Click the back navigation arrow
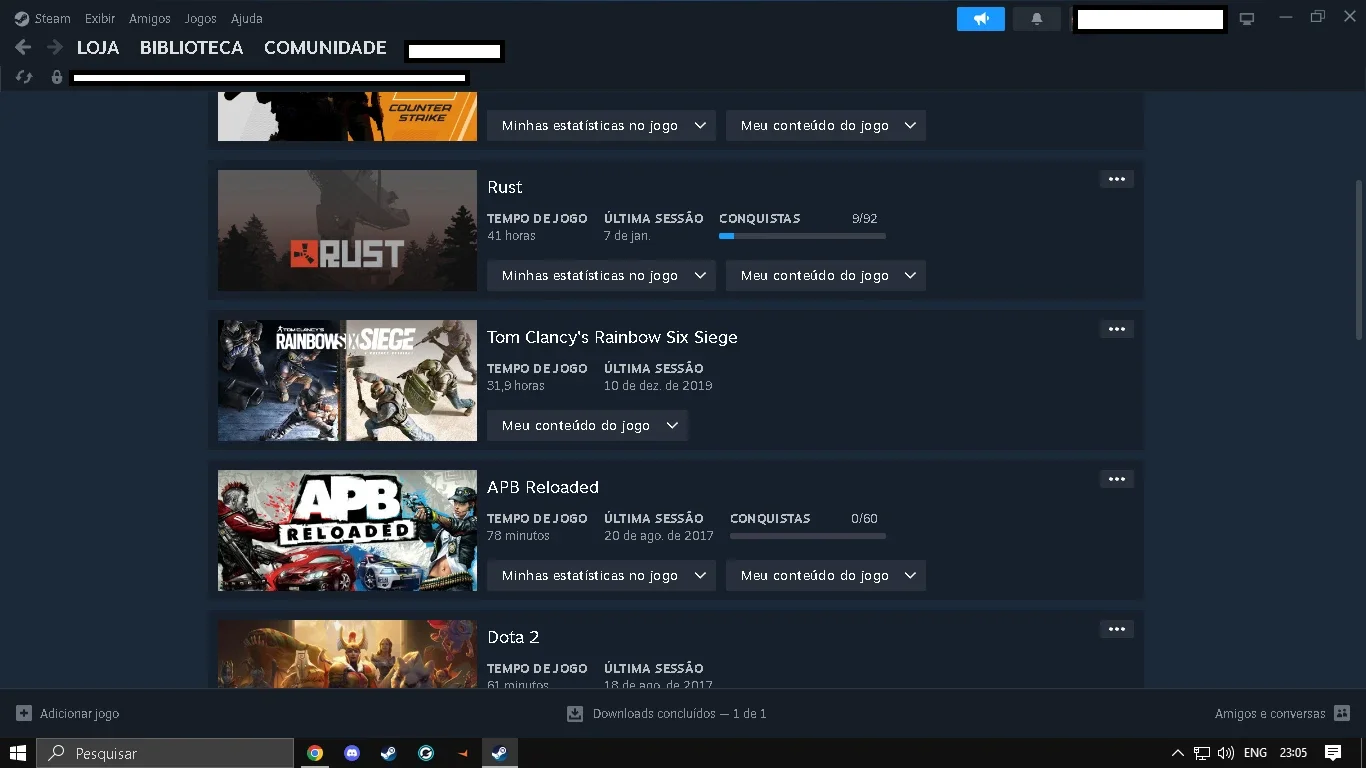Viewport: 1366px width, 768px height. (23, 48)
